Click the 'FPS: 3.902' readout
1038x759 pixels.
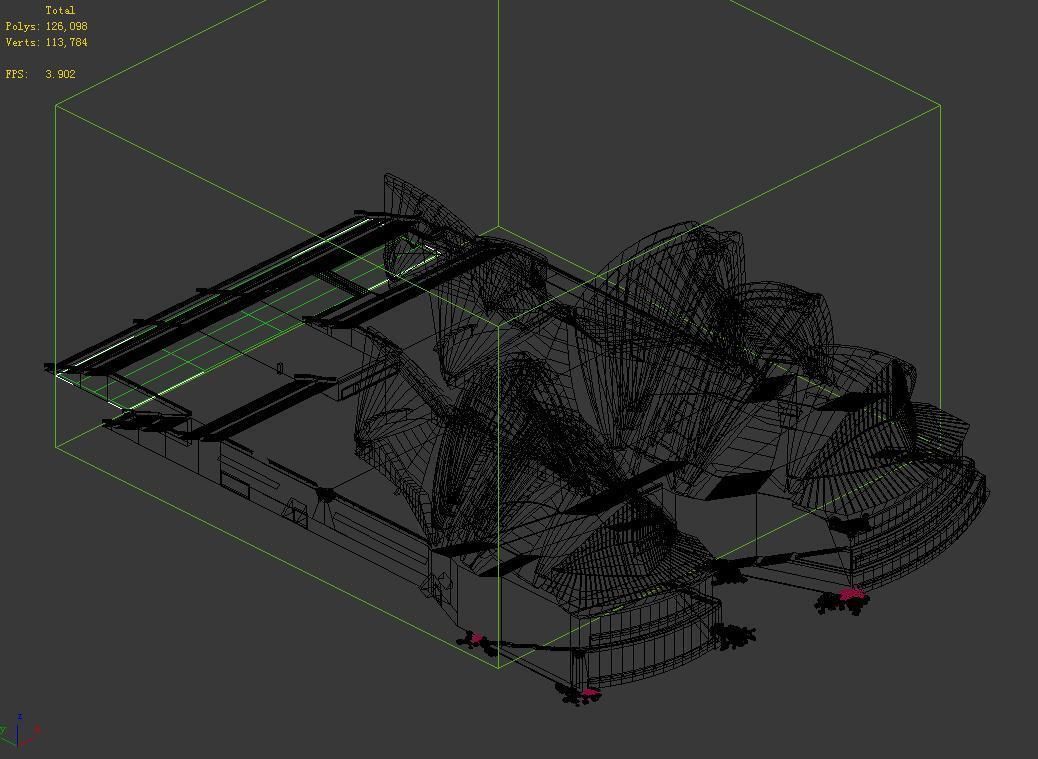tap(40, 74)
